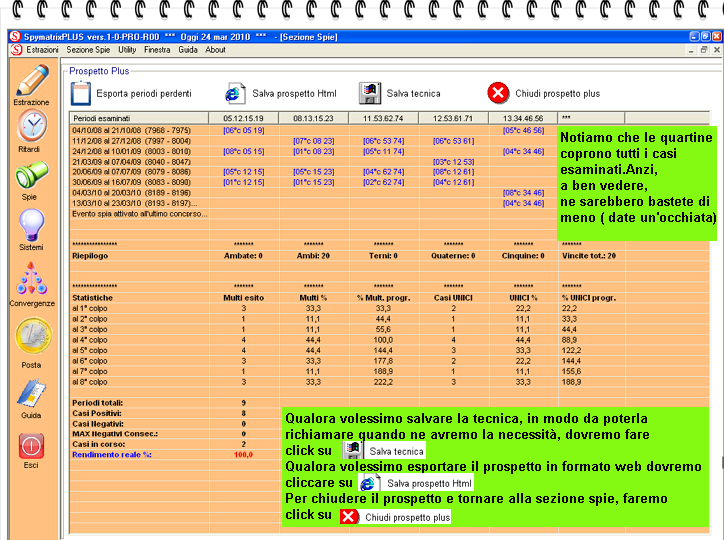Click the red Esci power icon

[x=31, y=446]
